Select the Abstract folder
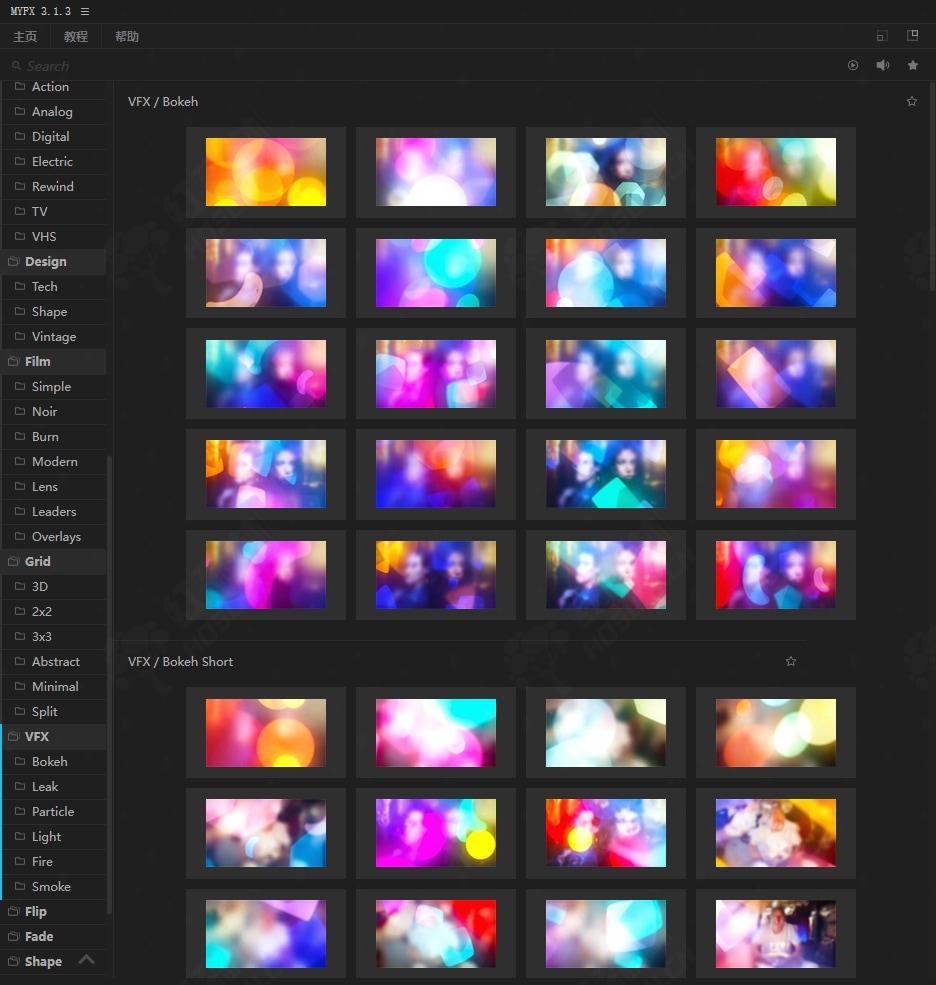The height and width of the screenshot is (985, 936). point(54,661)
